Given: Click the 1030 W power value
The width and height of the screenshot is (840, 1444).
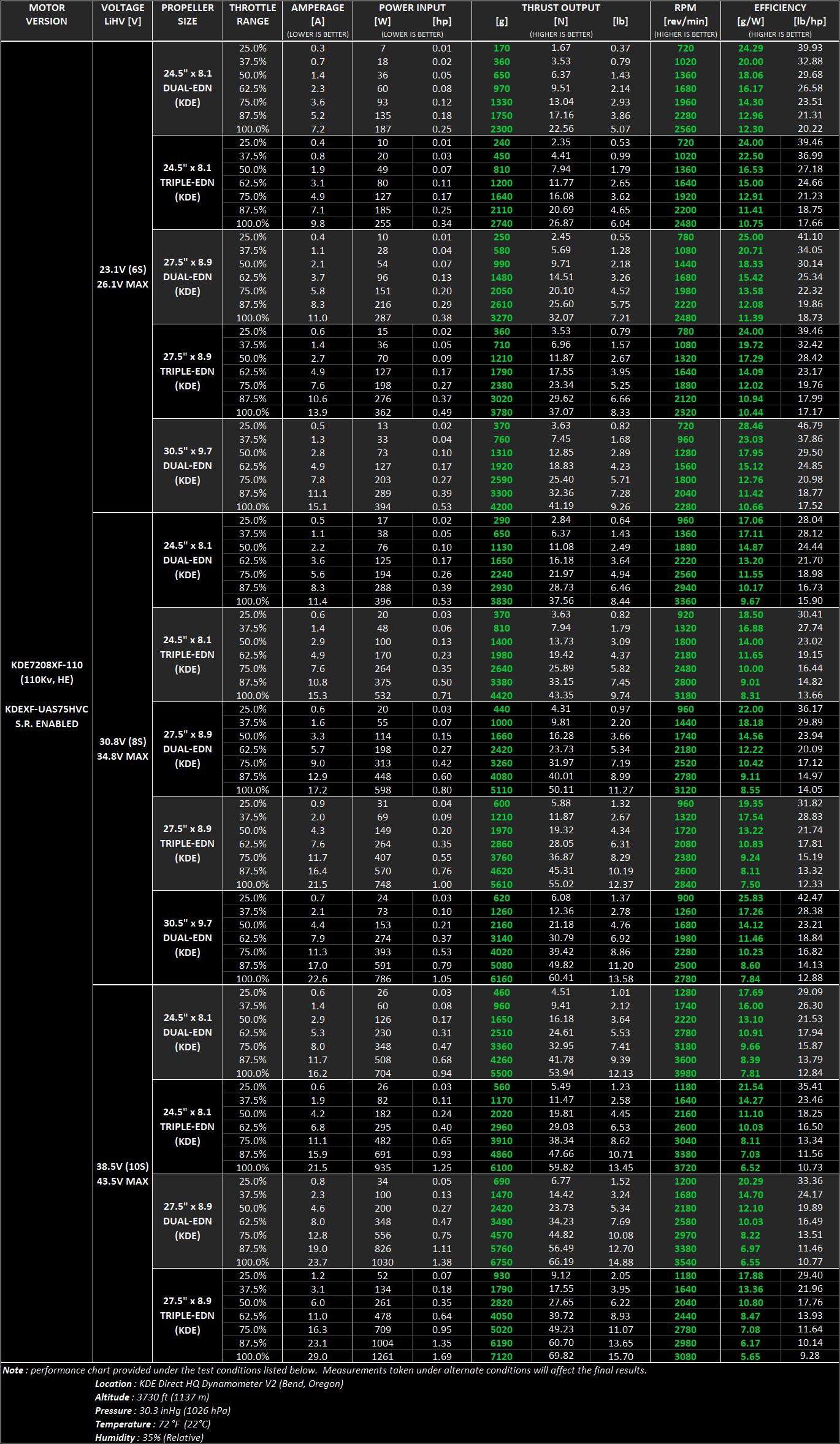Looking at the screenshot, I should [x=383, y=1262].
